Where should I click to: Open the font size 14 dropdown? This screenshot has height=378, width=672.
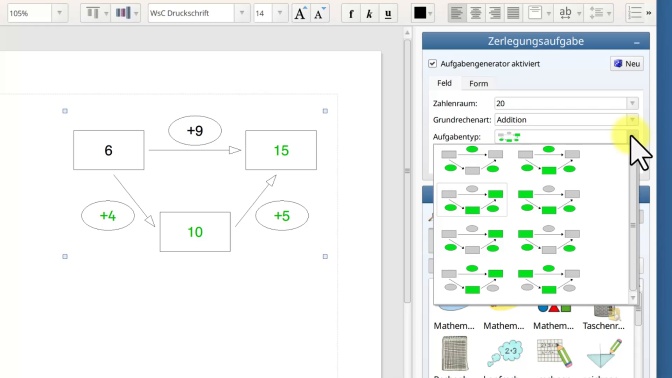coord(280,13)
